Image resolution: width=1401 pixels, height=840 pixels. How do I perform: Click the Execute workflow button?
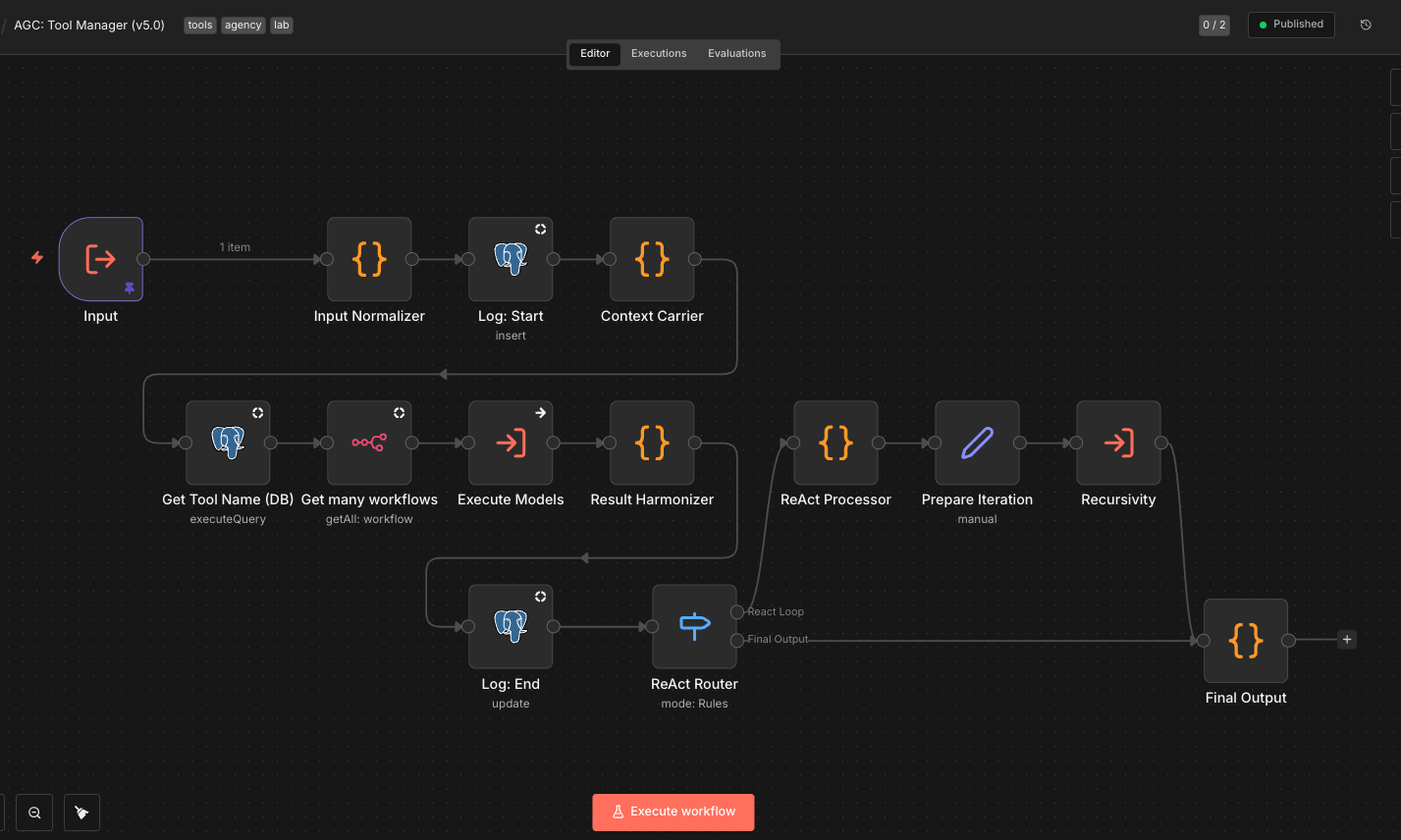[x=673, y=812]
